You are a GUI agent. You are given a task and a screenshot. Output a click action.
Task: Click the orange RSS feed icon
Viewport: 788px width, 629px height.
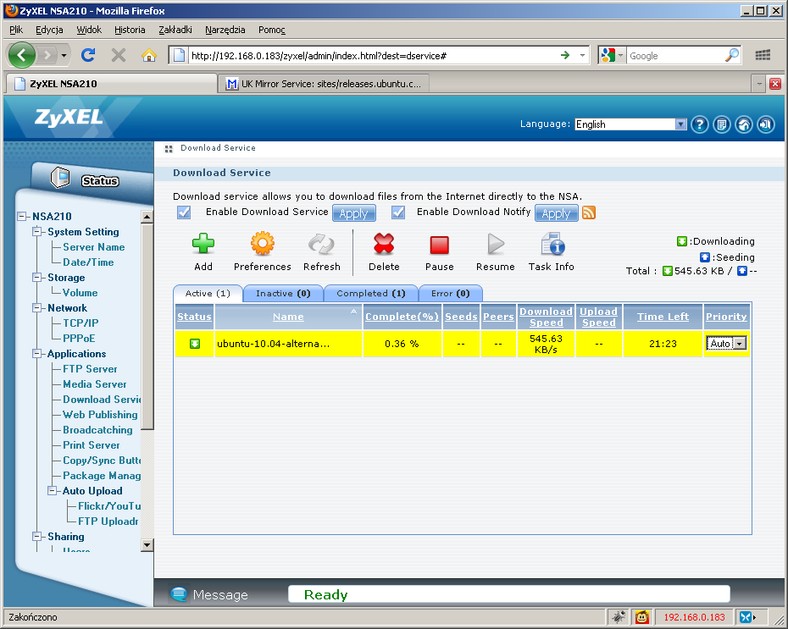[589, 212]
